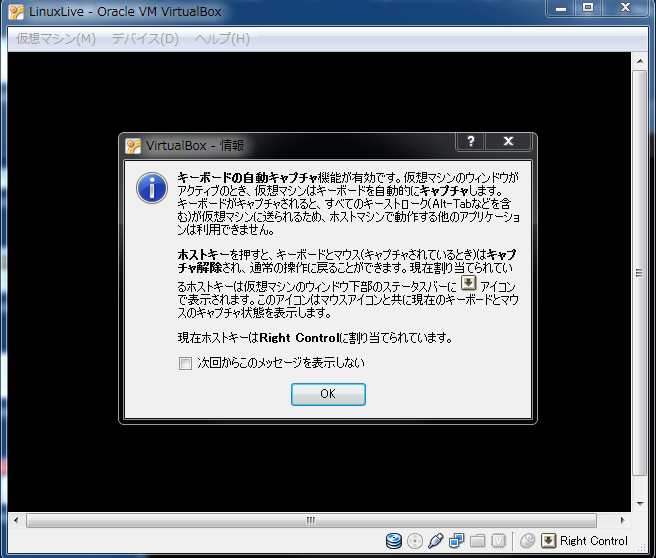
Task: Maximize the LinuxLive VirtualBox window
Action: pos(588,8)
